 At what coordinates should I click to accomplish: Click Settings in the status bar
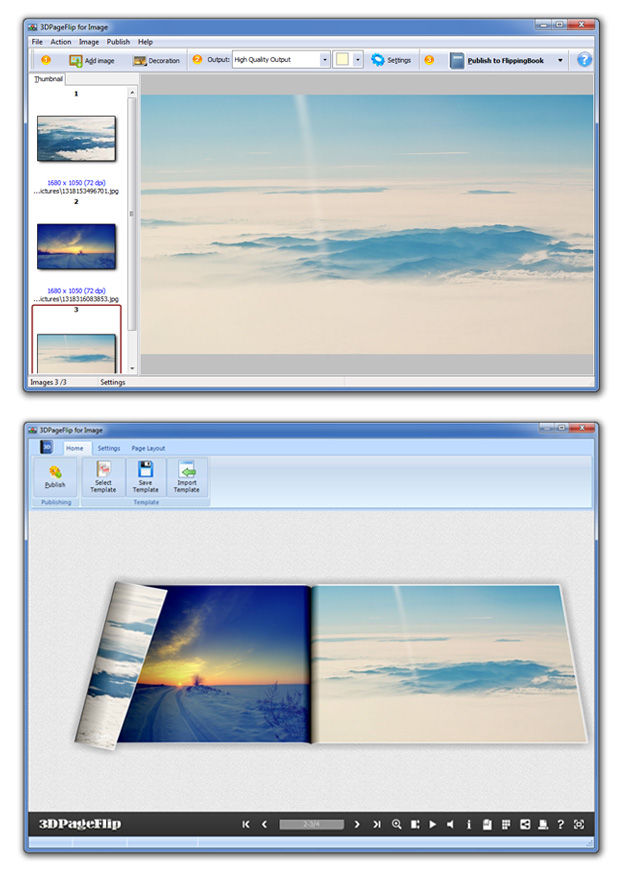pyautogui.click(x=113, y=382)
